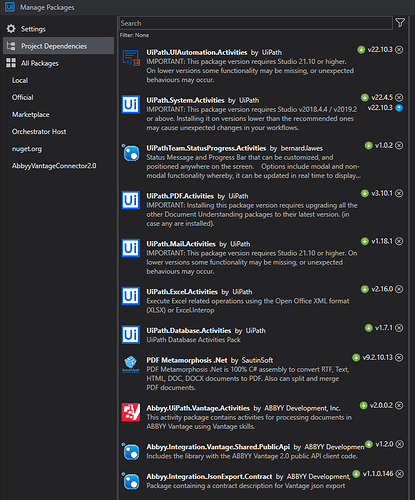Select the UiPath.Mail.Activities package title
This screenshot has height=500, width=415.
[x=181, y=244]
